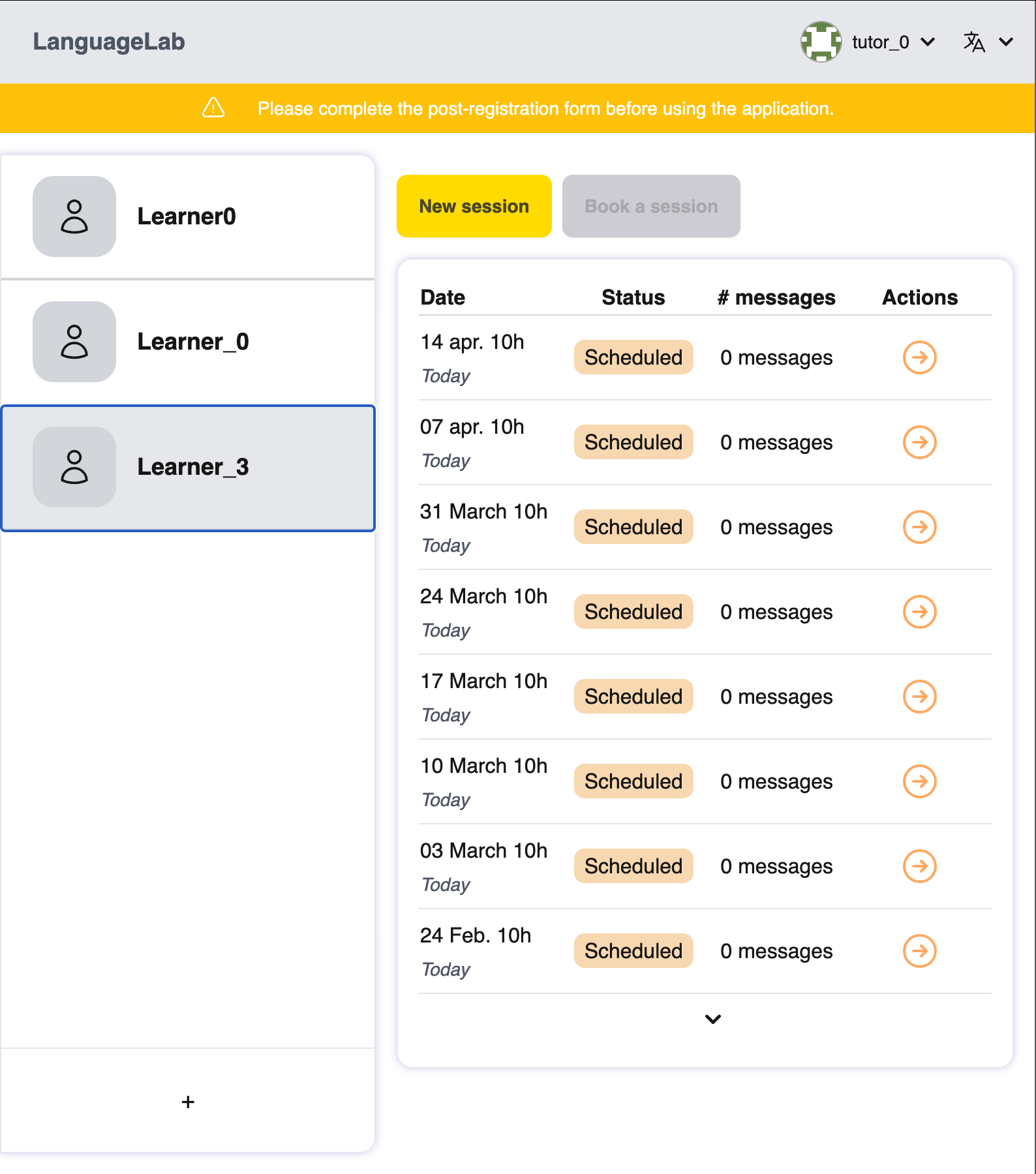Open the 24 Feb. 10h session arrow
The width and height of the screenshot is (1036, 1174).
pyautogui.click(x=919, y=951)
